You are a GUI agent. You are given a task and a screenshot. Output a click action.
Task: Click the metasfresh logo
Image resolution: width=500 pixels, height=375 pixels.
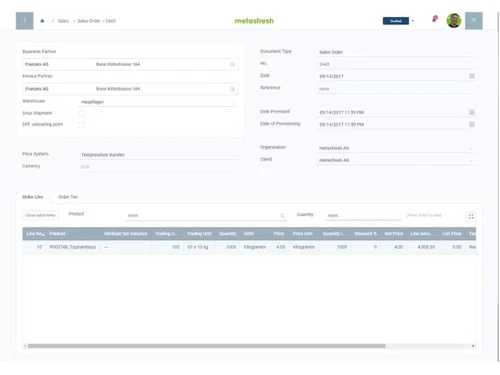click(x=254, y=21)
